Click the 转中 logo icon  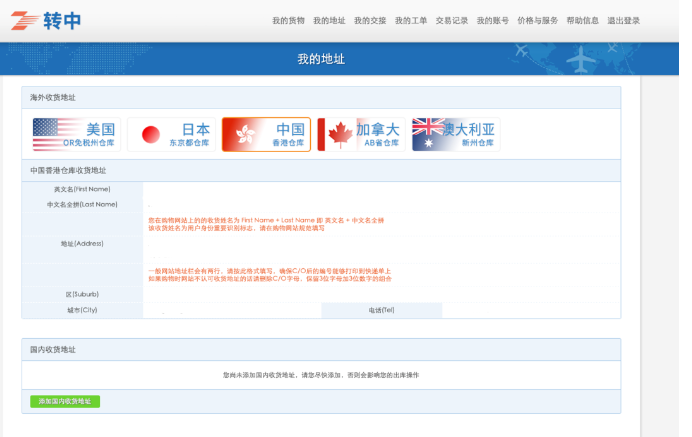[46, 20]
